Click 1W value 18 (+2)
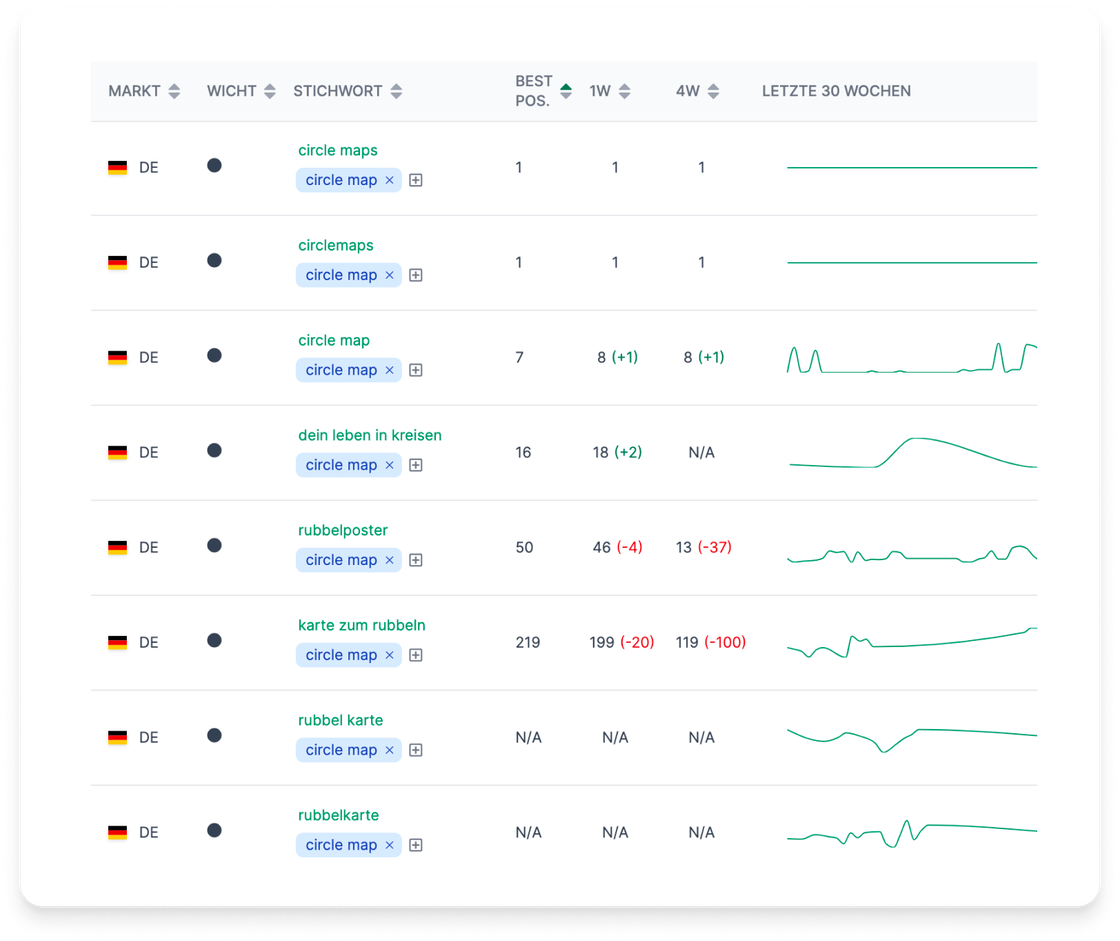The image size is (1120, 941). click(617, 453)
